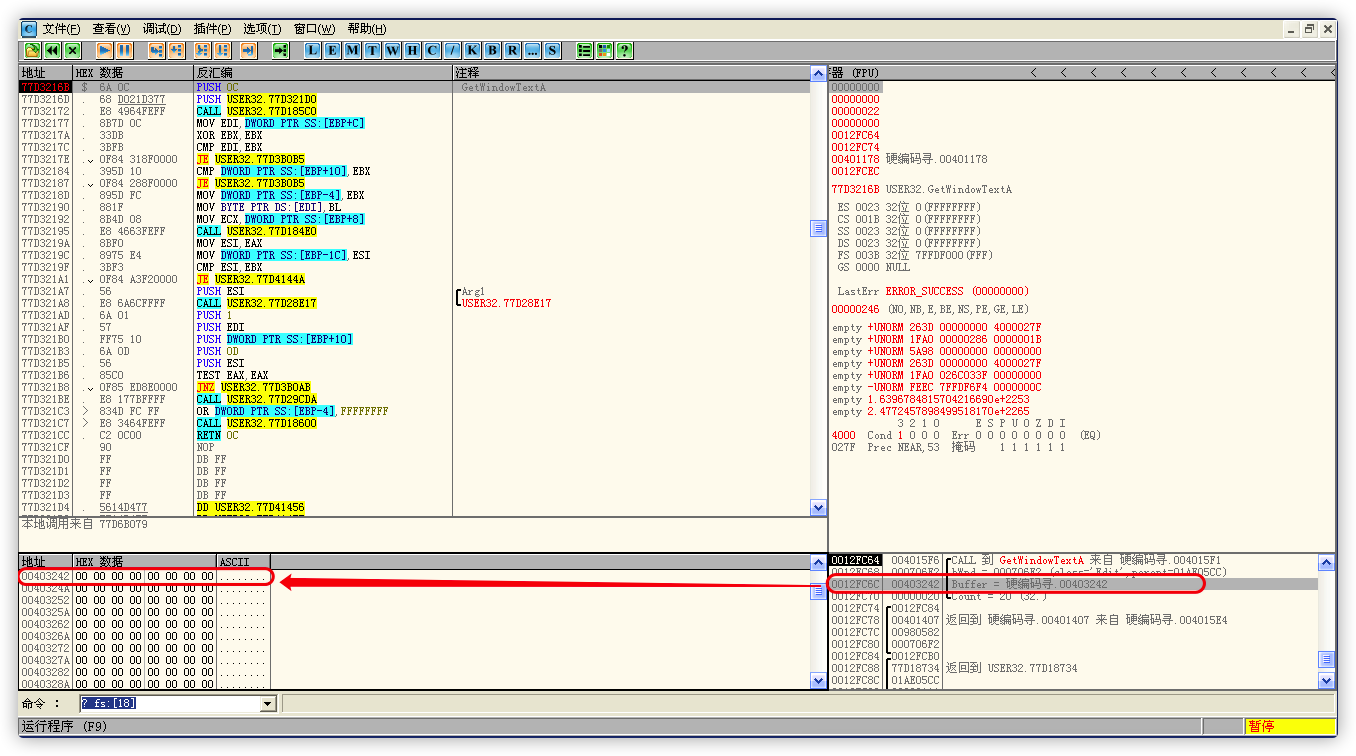Image resolution: width=1356 pixels, height=756 pixels.
Task: Click the 反汇编 column header
Action: [x=322, y=73]
